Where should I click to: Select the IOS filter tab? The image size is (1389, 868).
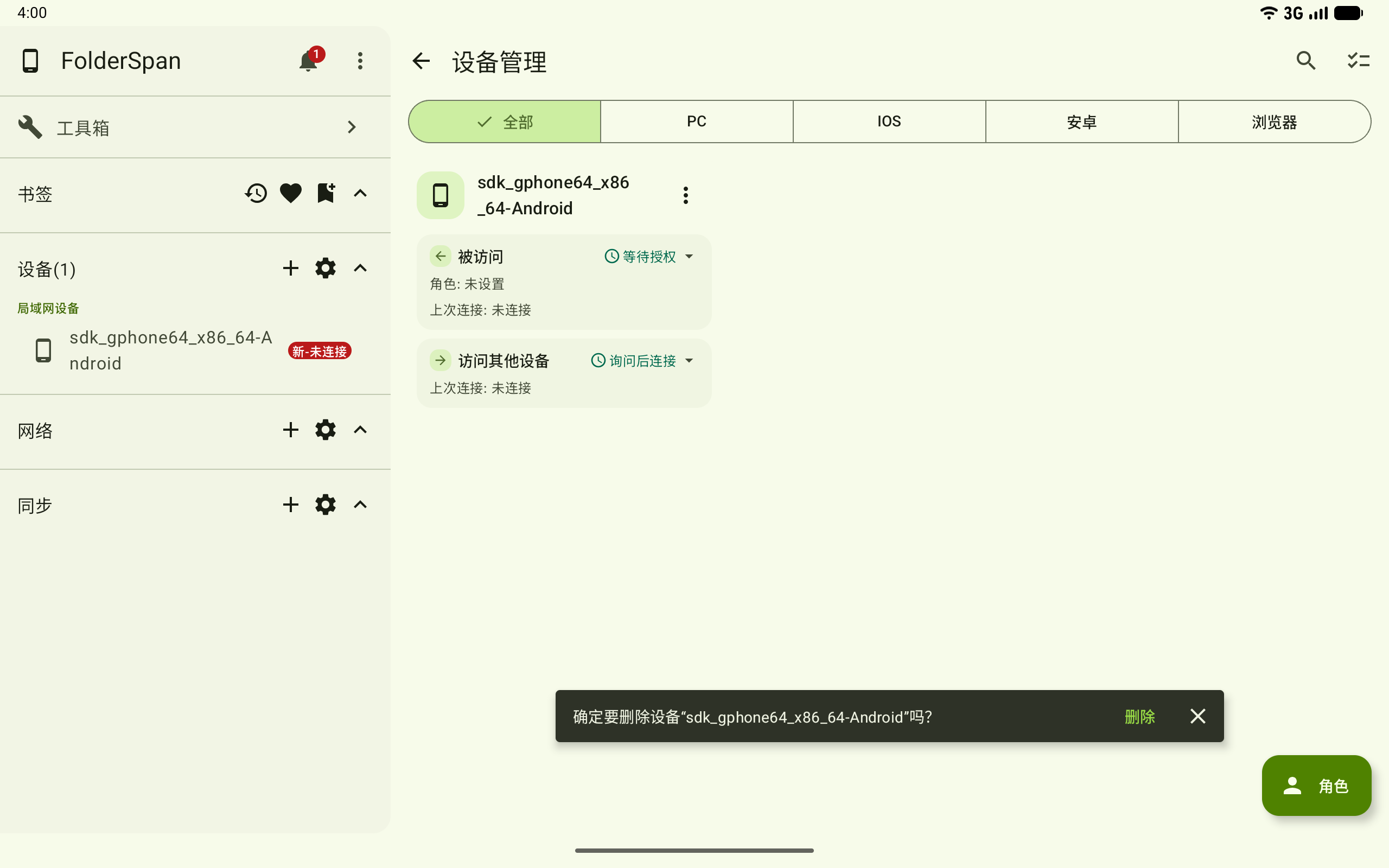889,122
